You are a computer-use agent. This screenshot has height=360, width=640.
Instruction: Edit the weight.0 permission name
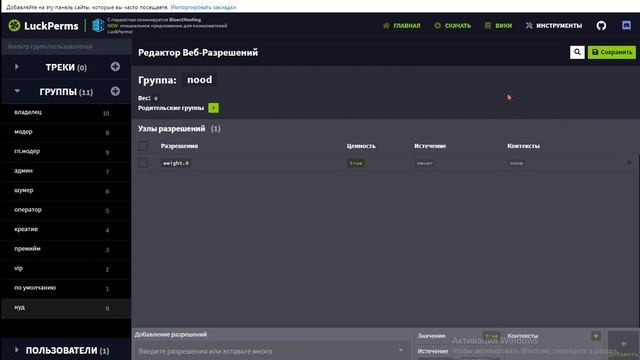176,163
